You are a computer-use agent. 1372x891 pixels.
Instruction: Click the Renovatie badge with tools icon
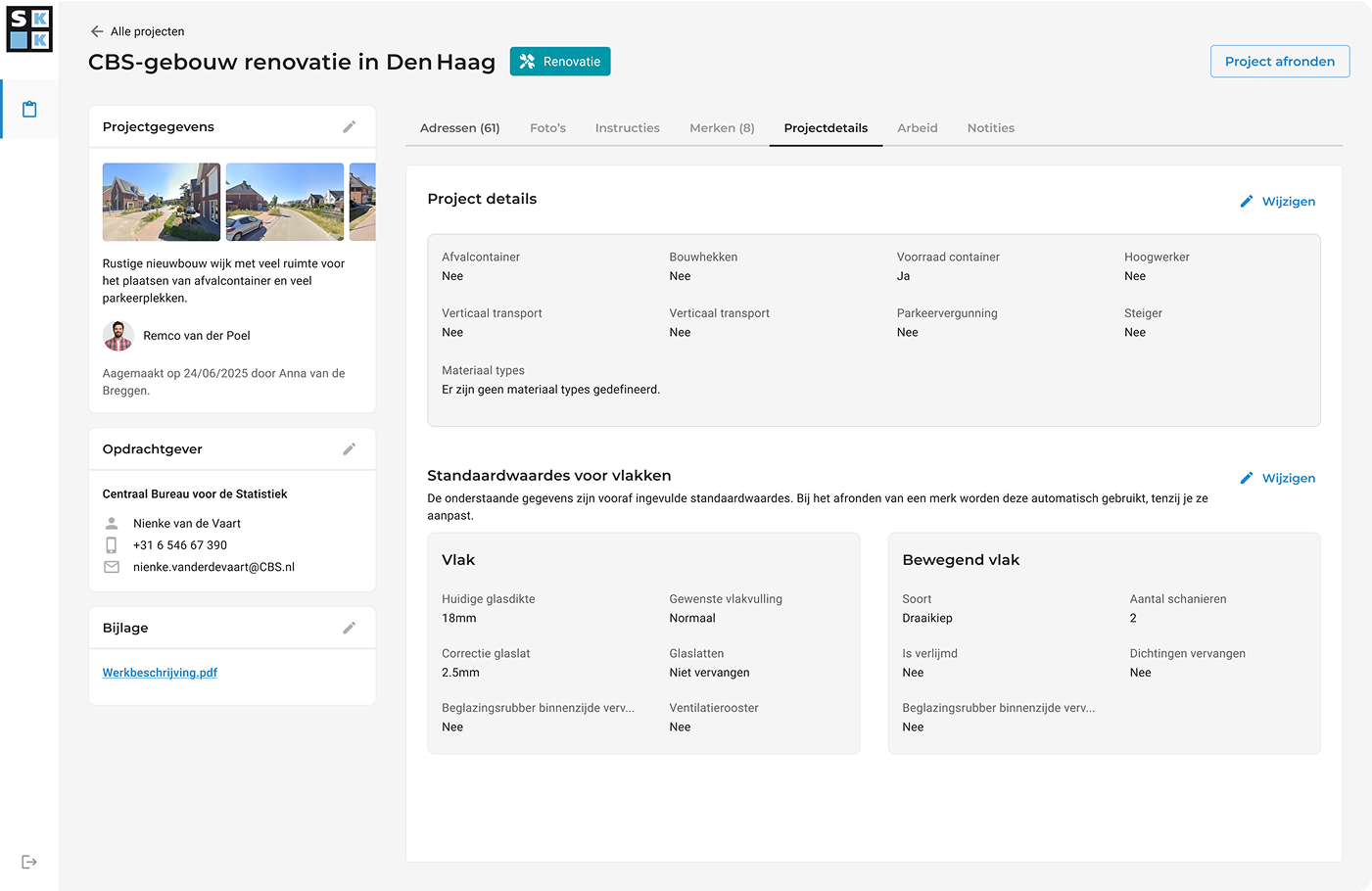560,62
